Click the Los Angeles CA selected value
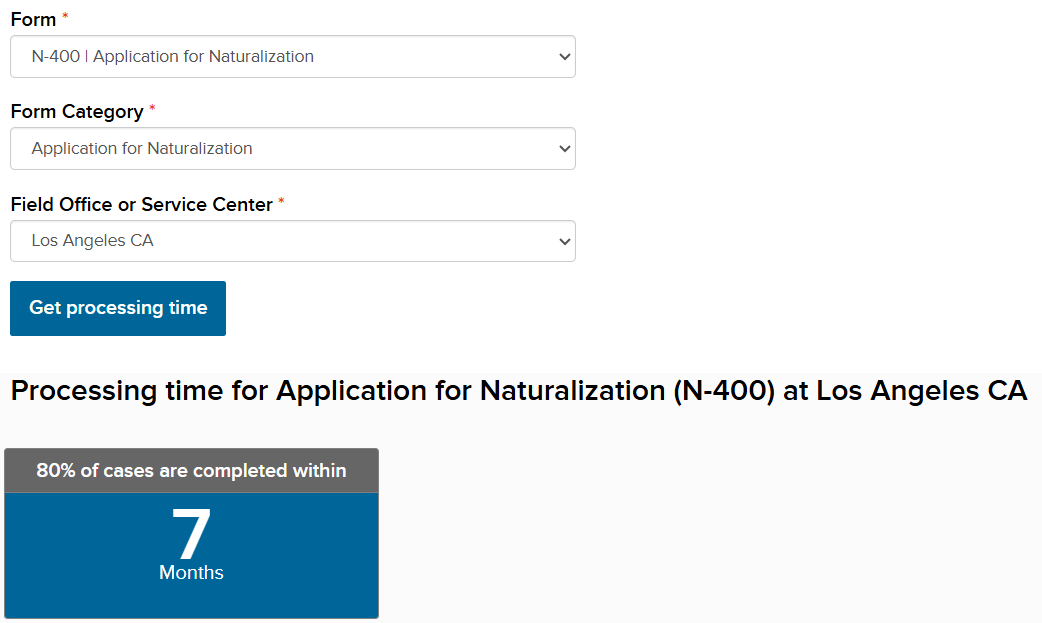The height and width of the screenshot is (623, 1042). (x=92, y=241)
